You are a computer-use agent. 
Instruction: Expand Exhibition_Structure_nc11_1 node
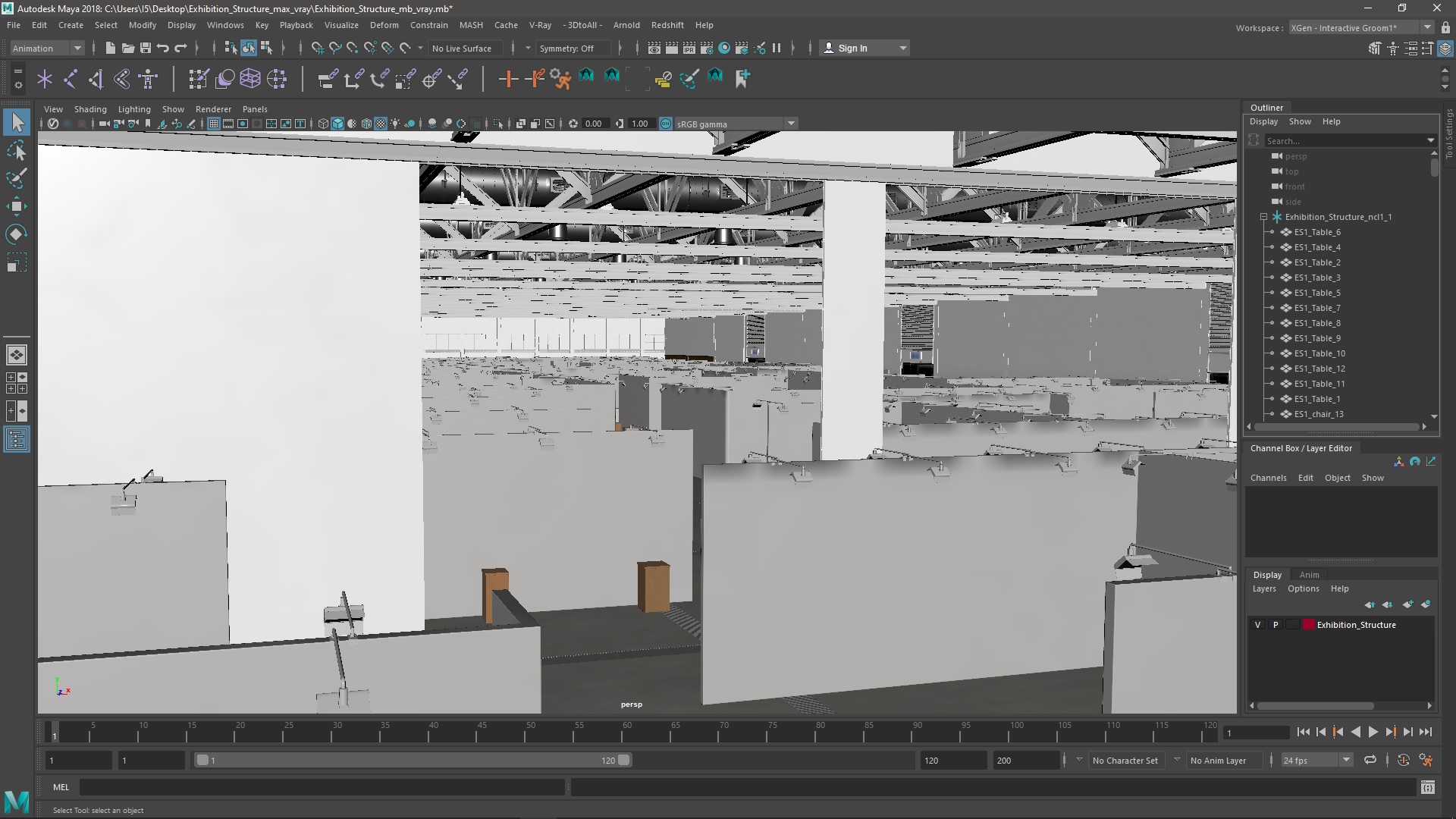coord(1262,217)
